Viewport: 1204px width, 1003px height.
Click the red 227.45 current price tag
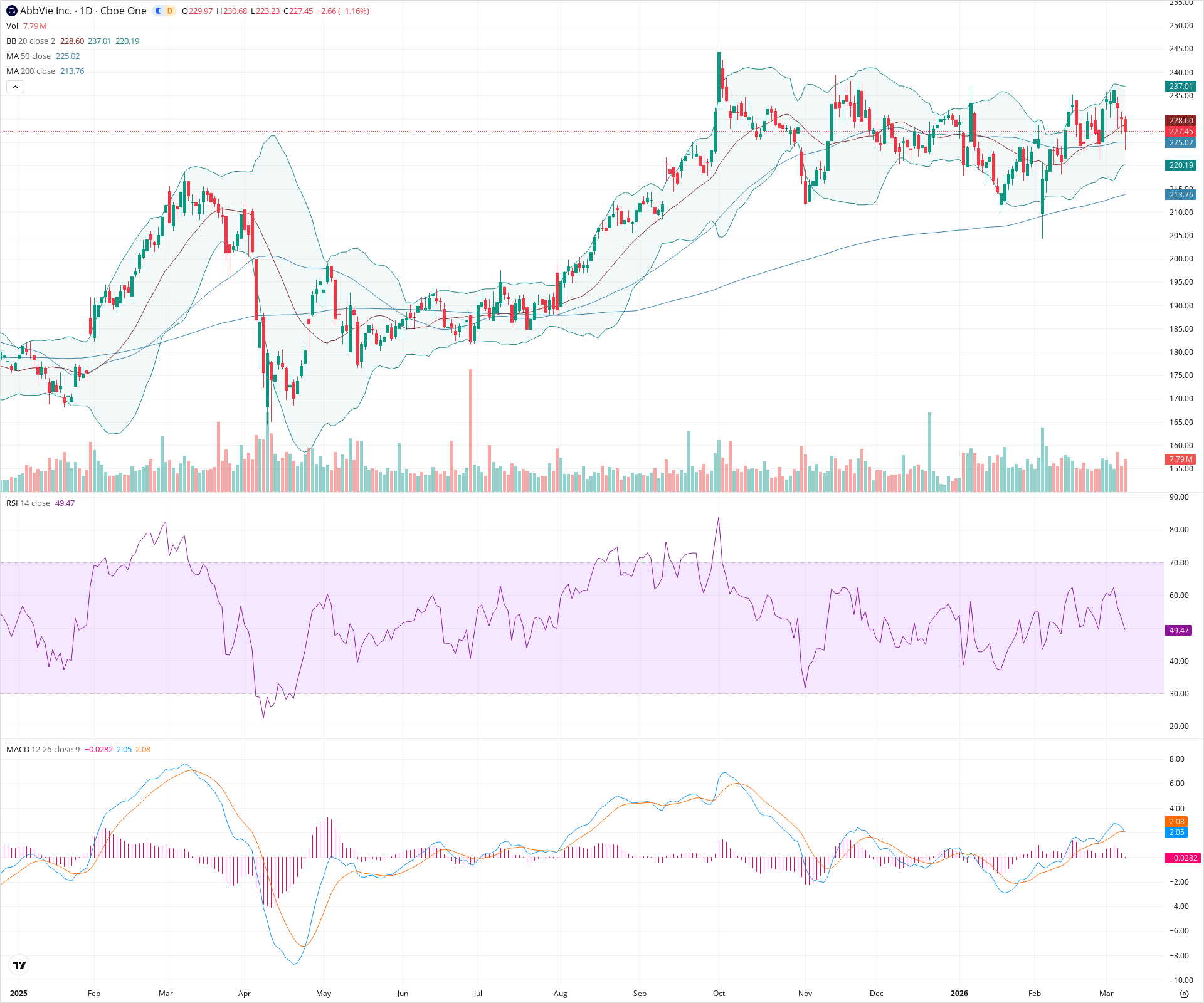1181,132
